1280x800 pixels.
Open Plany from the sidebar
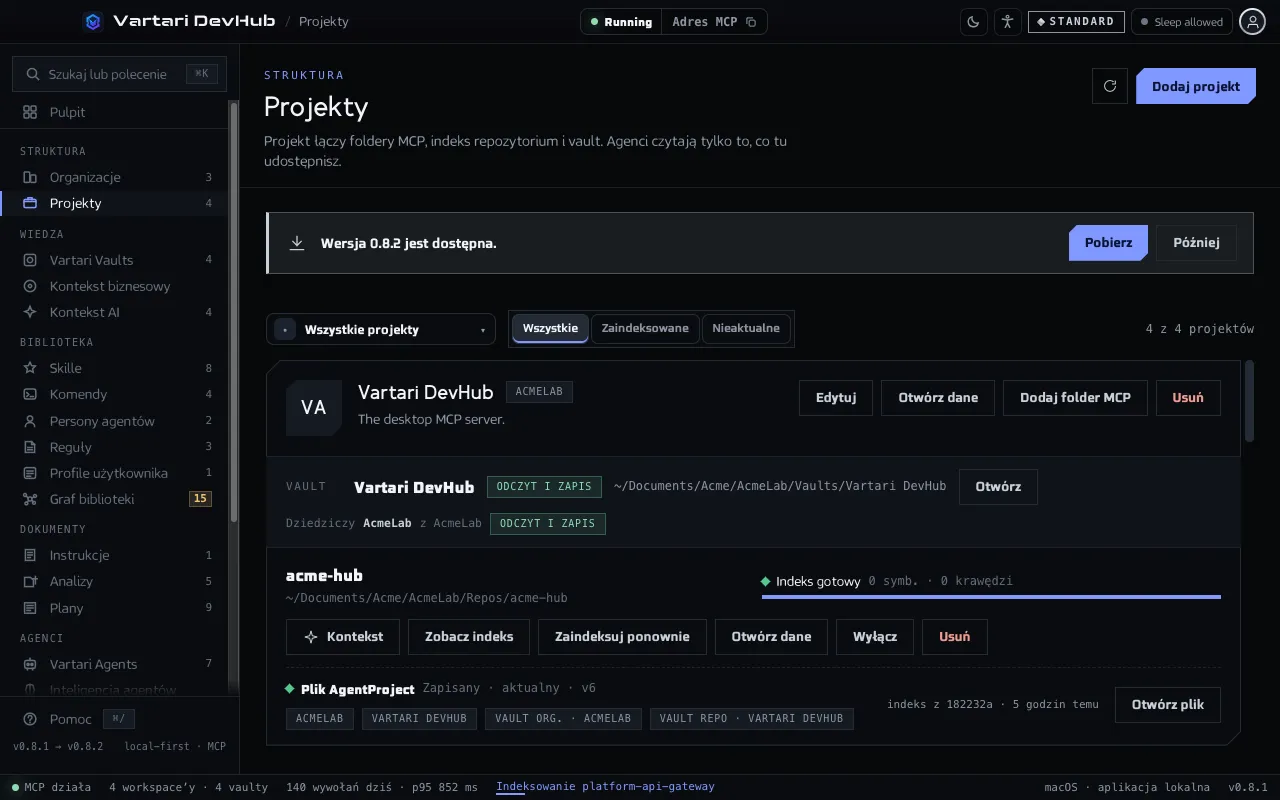[114, 608]
